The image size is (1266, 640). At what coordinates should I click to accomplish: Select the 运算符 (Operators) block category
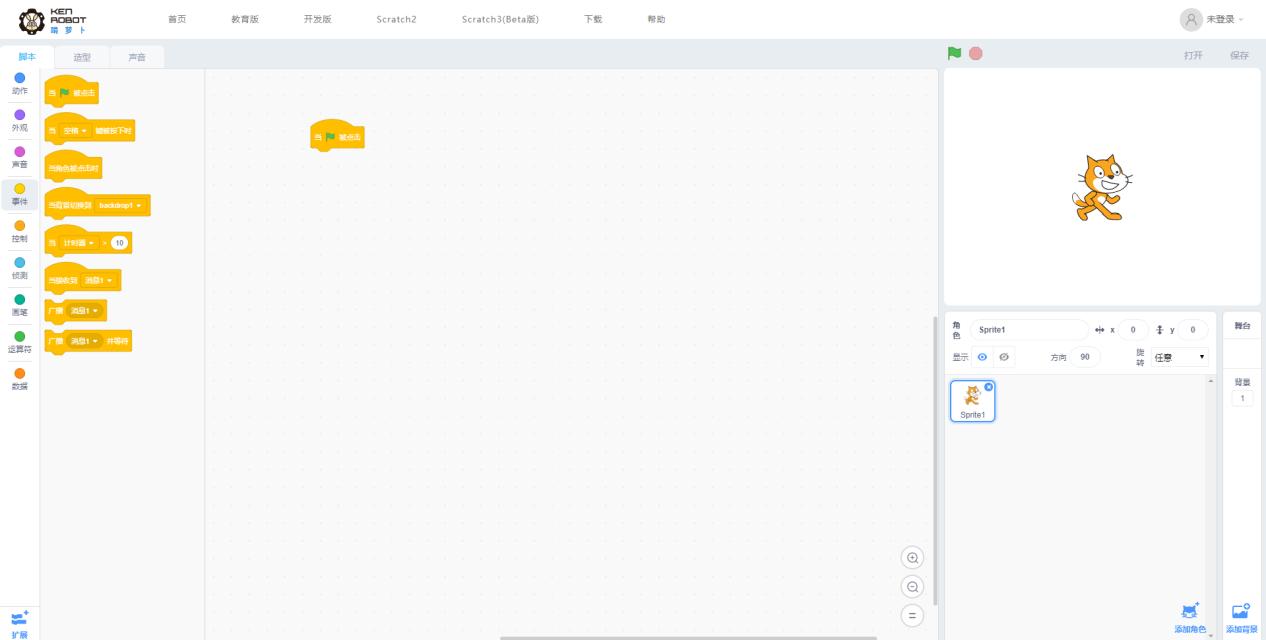pos(20,342)
